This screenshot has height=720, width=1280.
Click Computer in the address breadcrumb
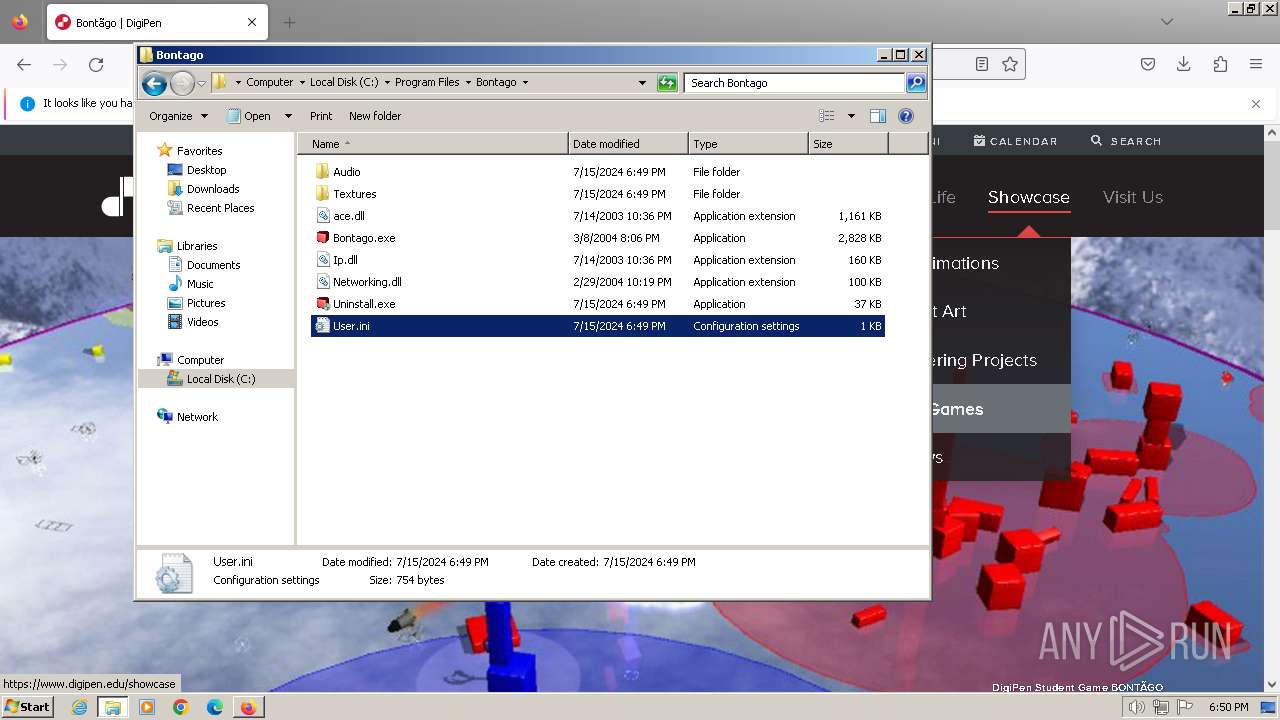coord(270,83)
